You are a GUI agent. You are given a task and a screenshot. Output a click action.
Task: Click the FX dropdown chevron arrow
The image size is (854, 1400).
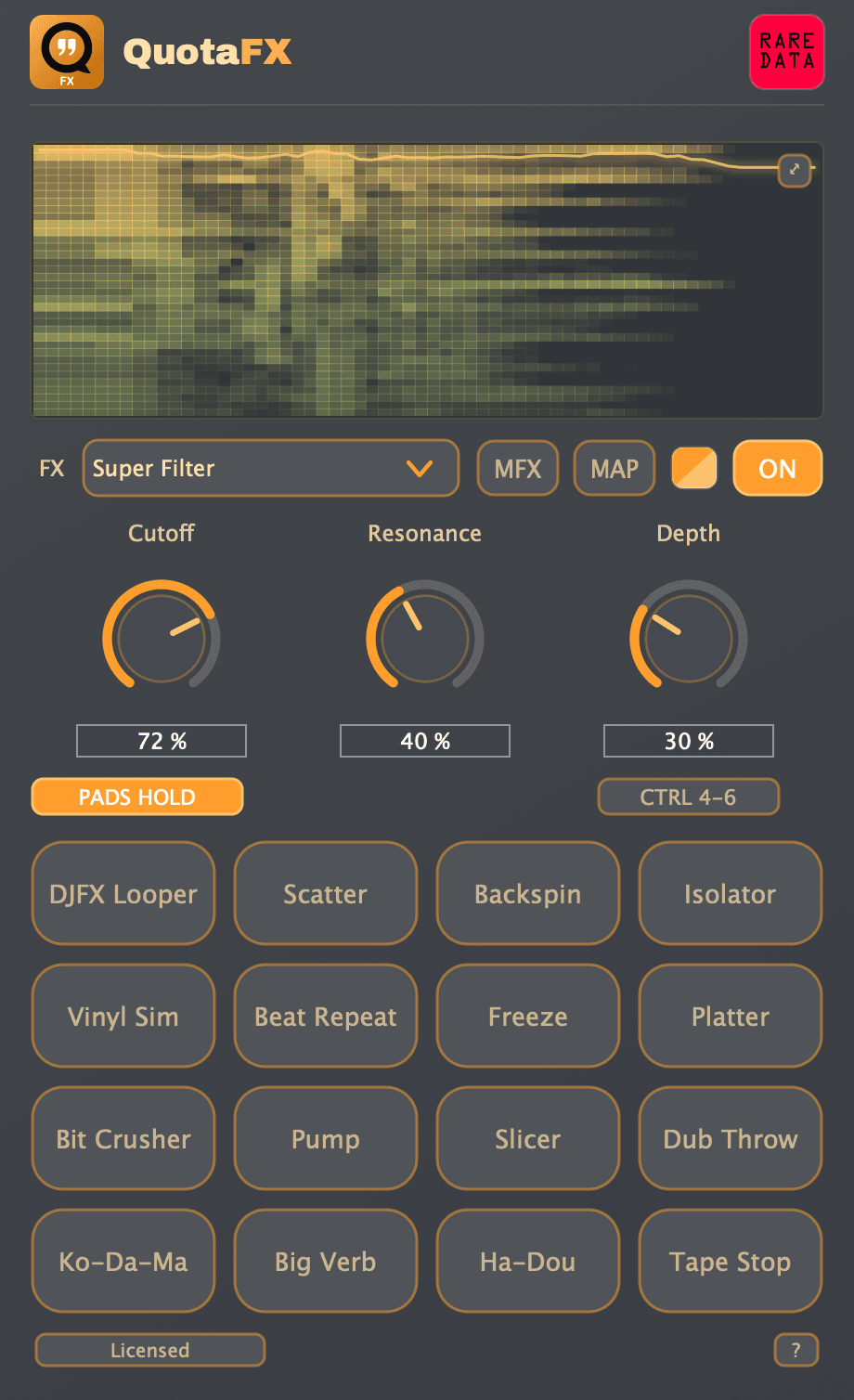(420, 469)
